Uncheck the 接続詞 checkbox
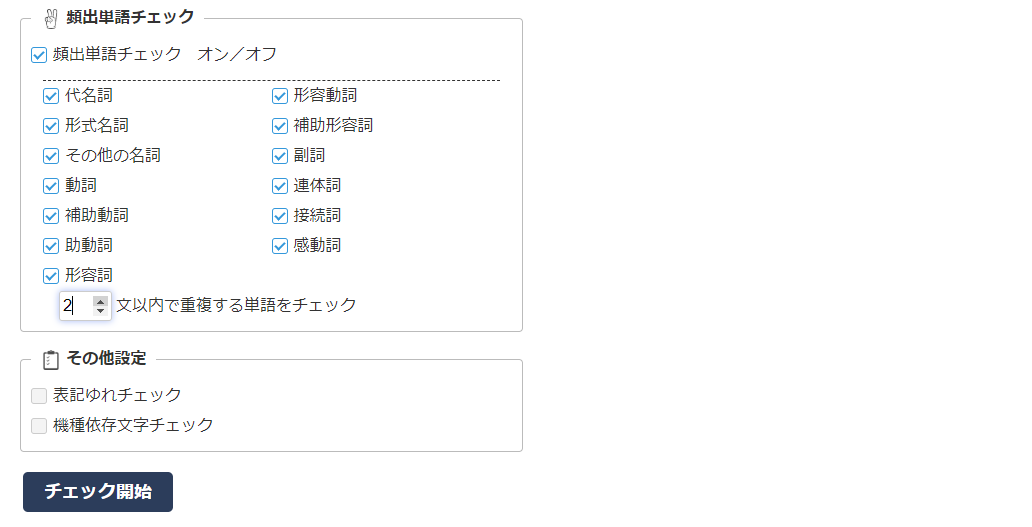 pos(280,216)
